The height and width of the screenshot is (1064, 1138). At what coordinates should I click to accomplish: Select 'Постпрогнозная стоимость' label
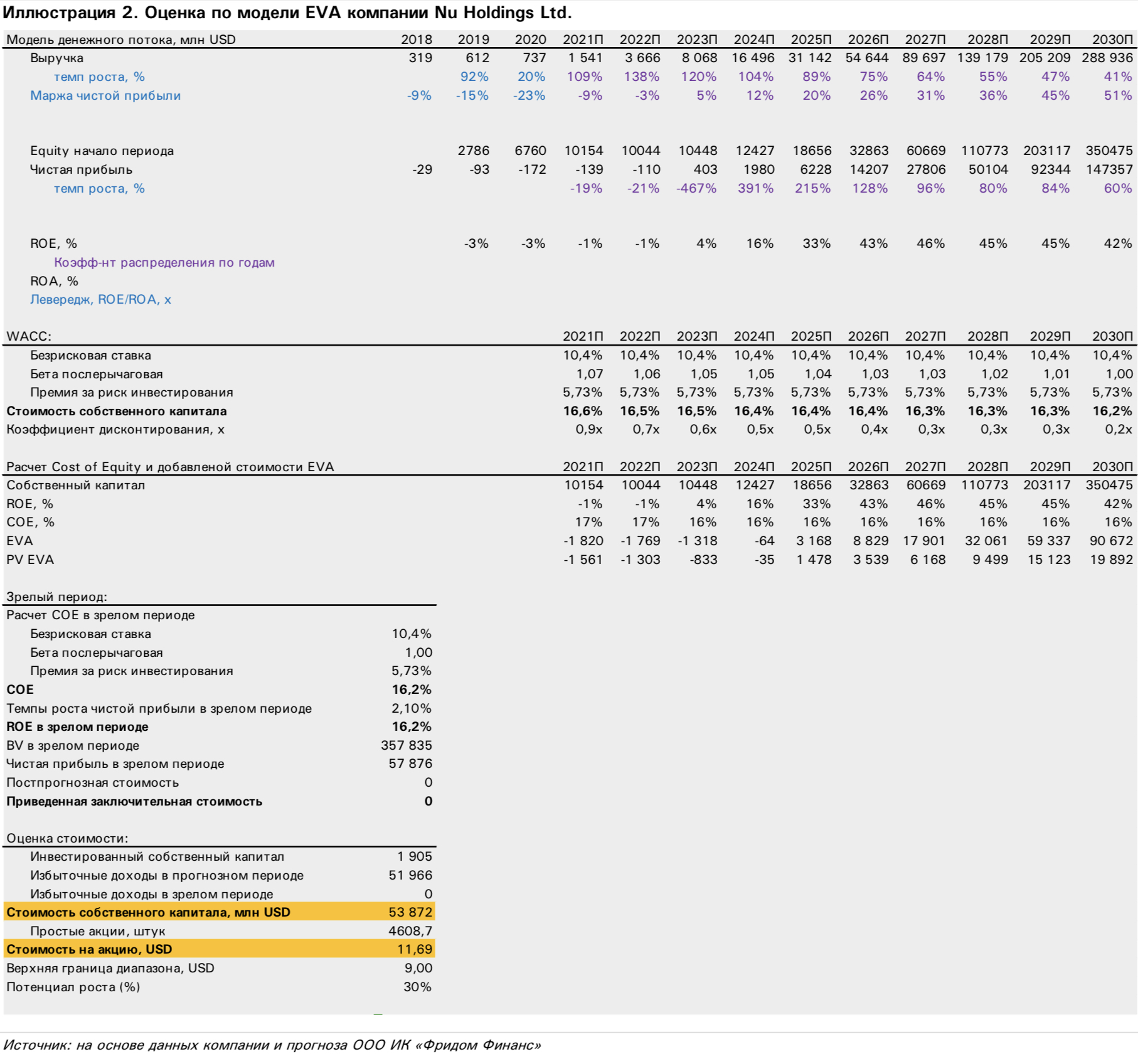click(x=92, y=782)
